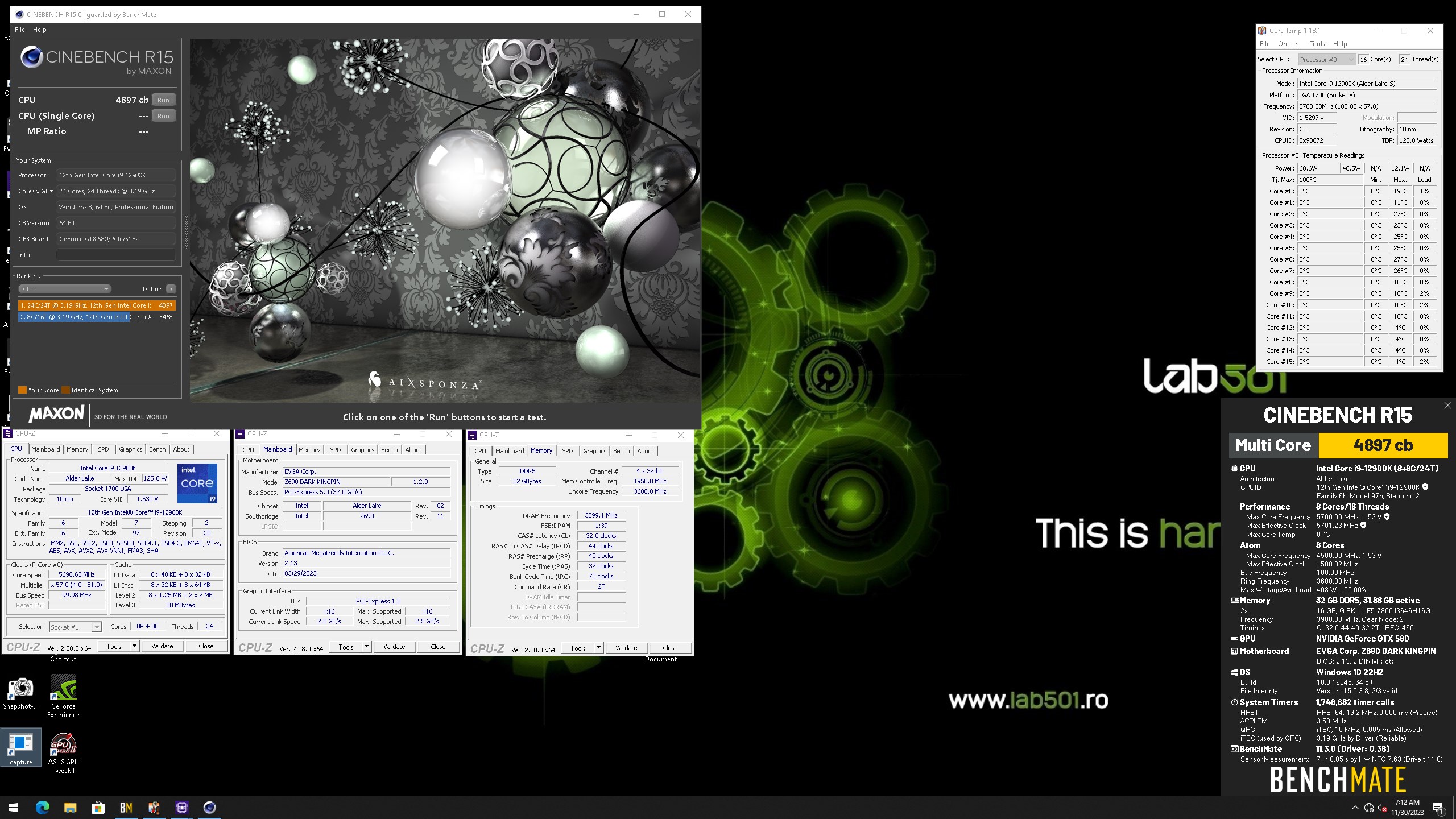1456x819 pixels.
Task: Open File menu in Cinebench
Action: [19, 30]
